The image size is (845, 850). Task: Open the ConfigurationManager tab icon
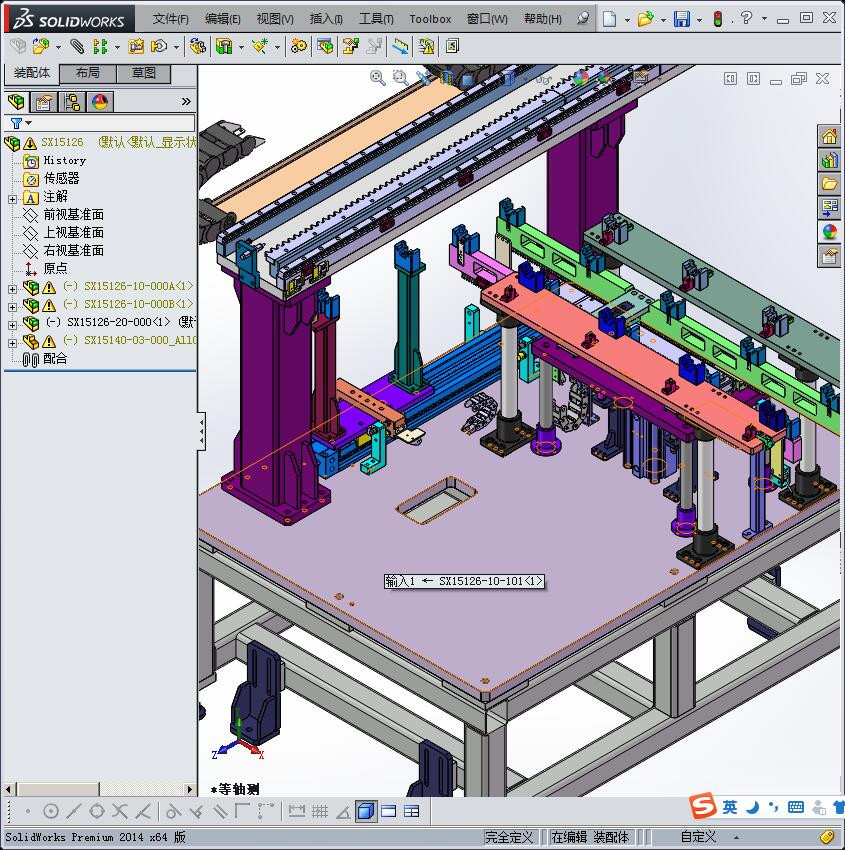(75, 101)
